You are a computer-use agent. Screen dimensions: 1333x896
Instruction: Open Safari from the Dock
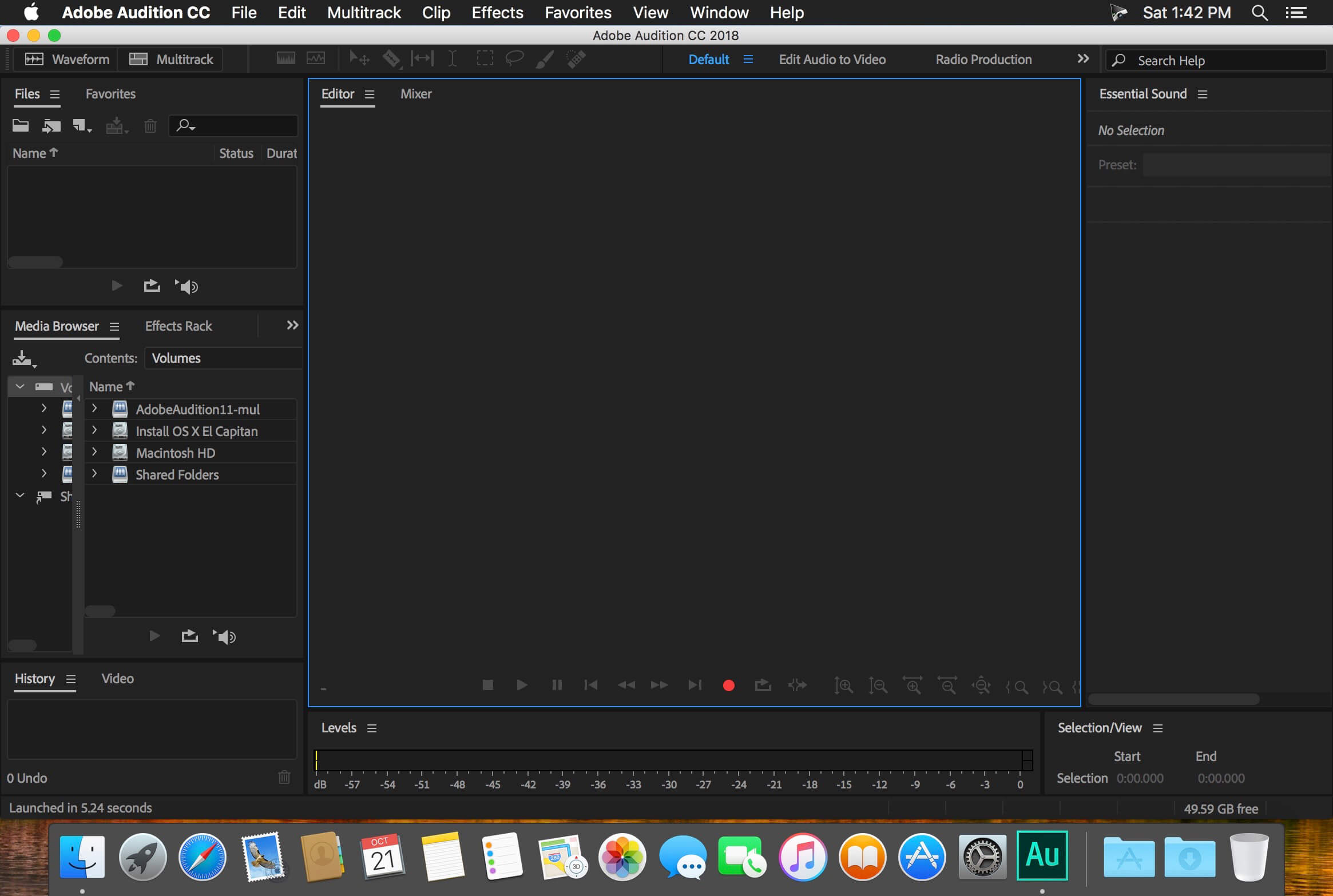click(x=202, y=857)
